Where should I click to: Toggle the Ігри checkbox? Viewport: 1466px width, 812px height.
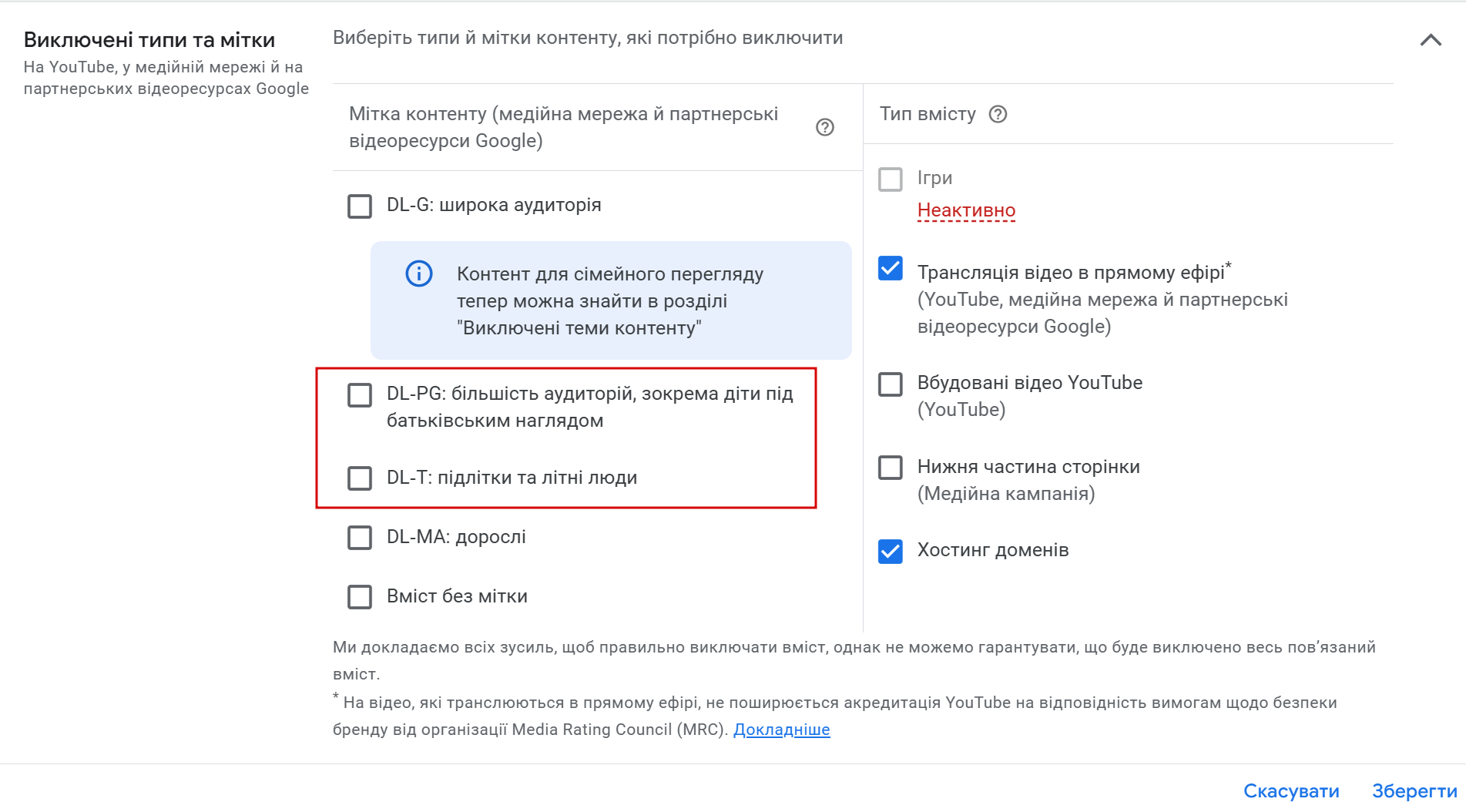891,179
